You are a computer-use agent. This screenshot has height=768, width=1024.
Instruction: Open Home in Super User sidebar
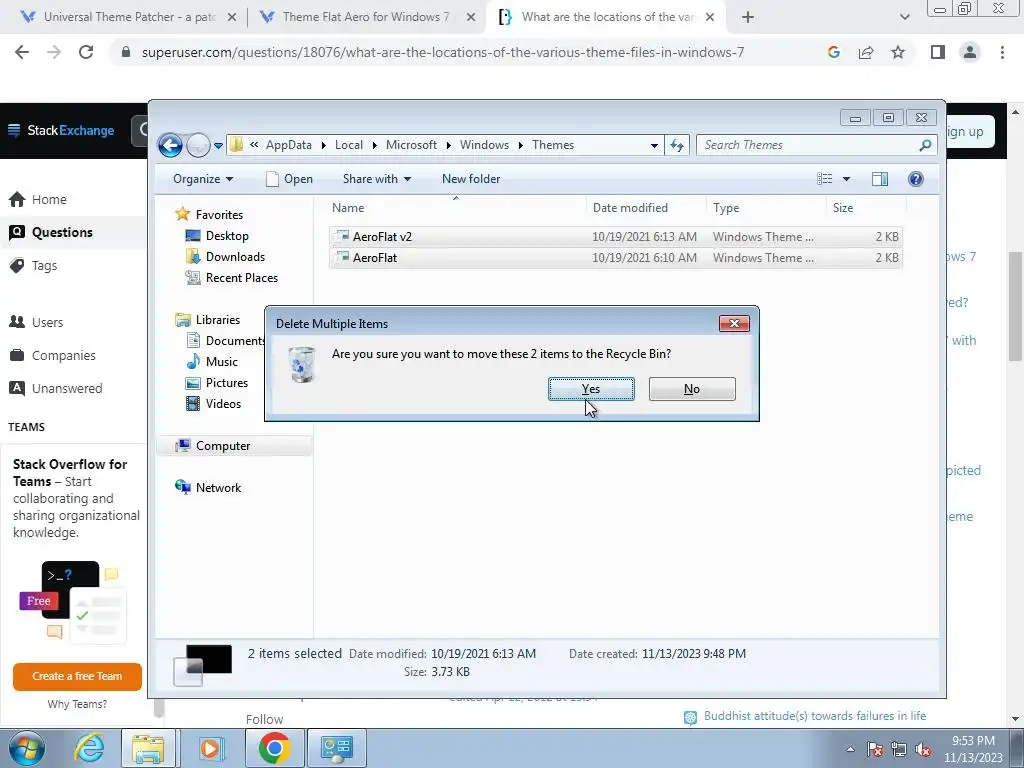38,199
